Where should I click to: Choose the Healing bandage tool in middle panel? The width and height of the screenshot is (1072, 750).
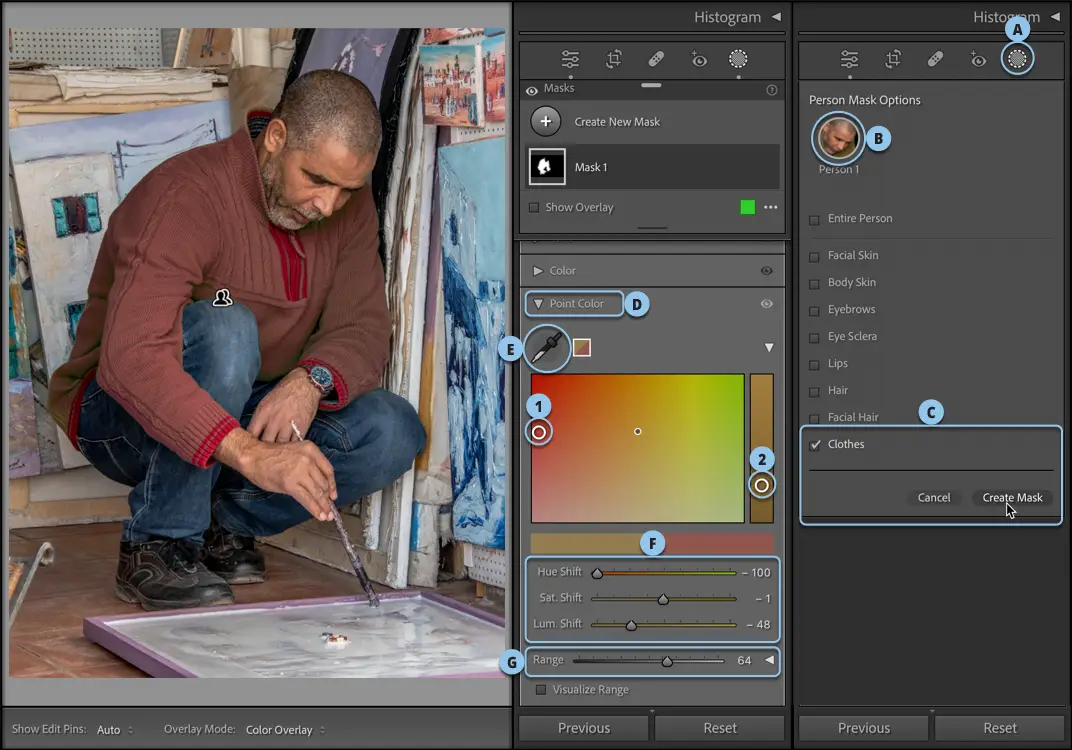click(656, 59)
